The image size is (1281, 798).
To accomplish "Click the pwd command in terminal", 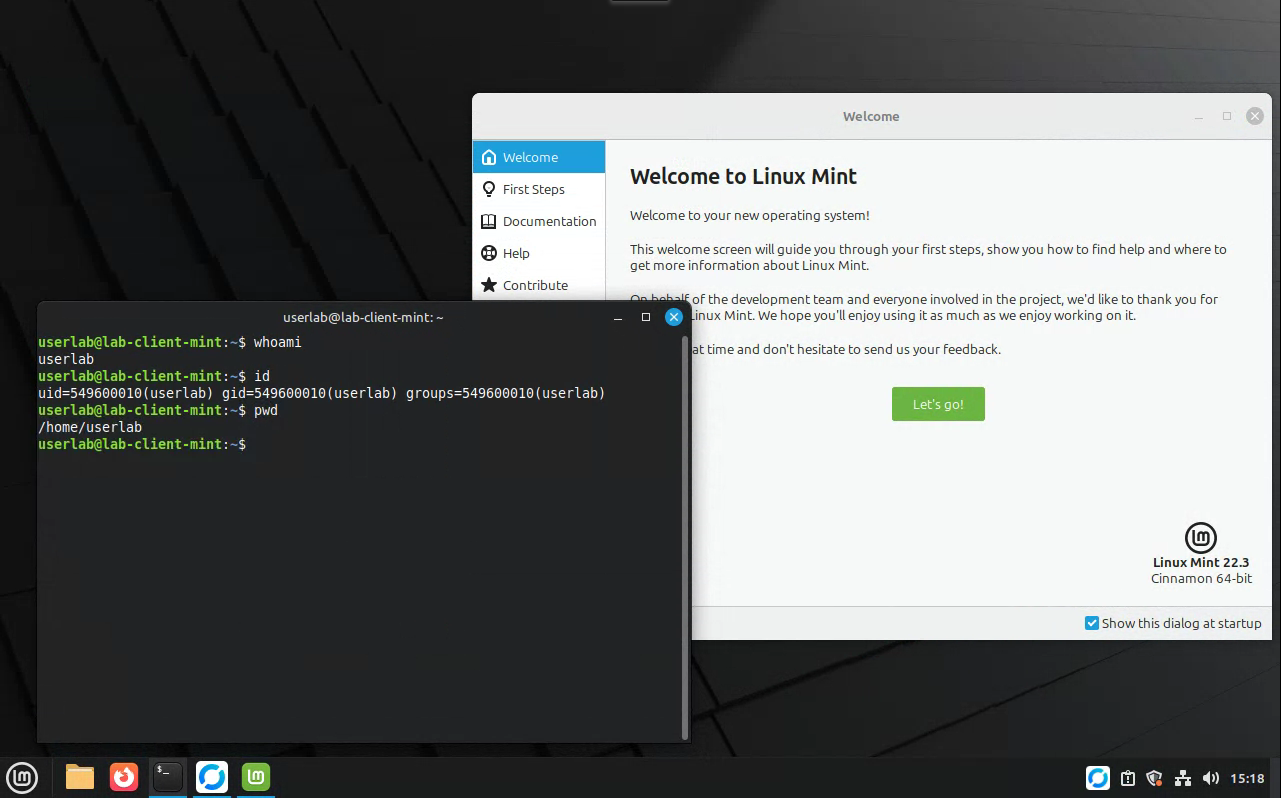I will [x=266, y=410].
